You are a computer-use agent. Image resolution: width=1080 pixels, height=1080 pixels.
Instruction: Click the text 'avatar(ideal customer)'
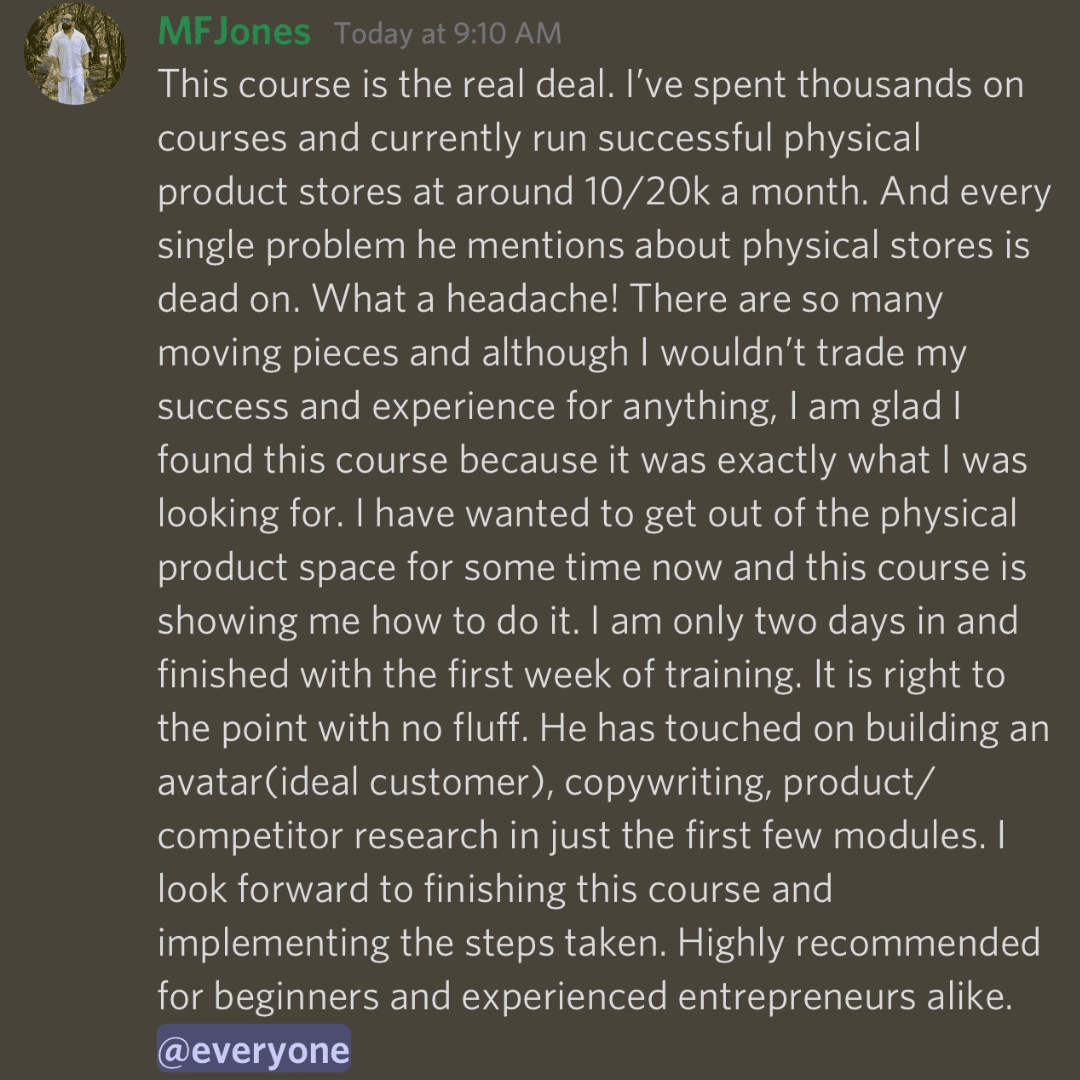coord(355,782)
